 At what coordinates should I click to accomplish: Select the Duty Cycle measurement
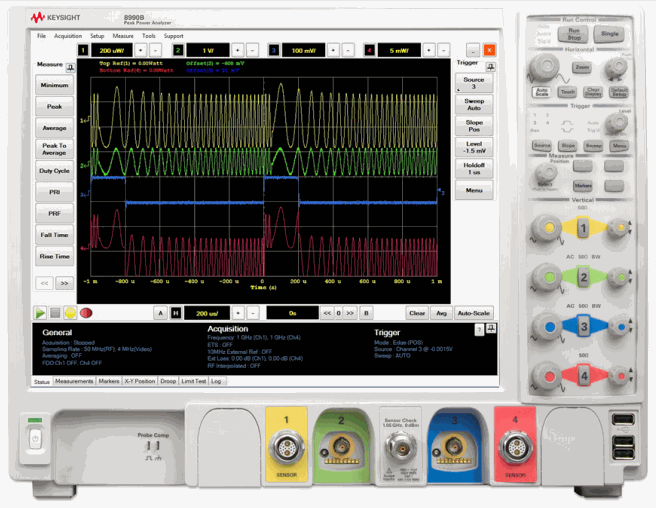[x=54, y=170]
